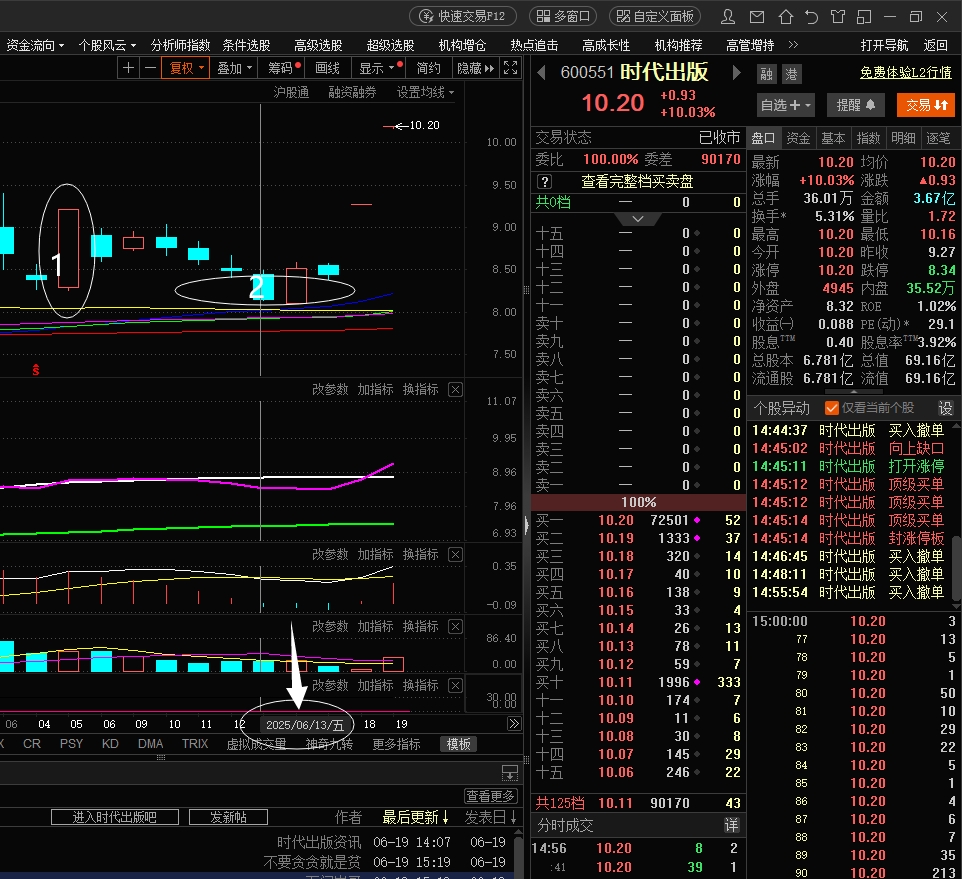Close the volume indicator sub-panel
962x879 pixels.
pyautogui.click(x=455, y=626)
